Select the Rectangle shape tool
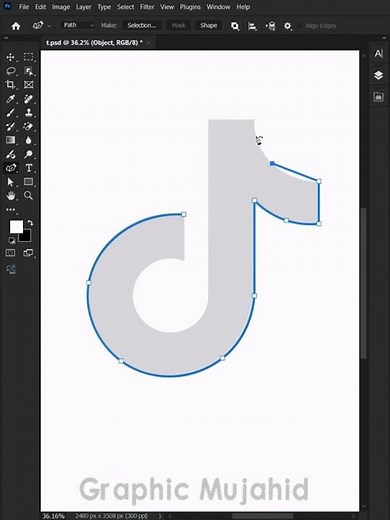390x520 pixels. coord(28,182)
